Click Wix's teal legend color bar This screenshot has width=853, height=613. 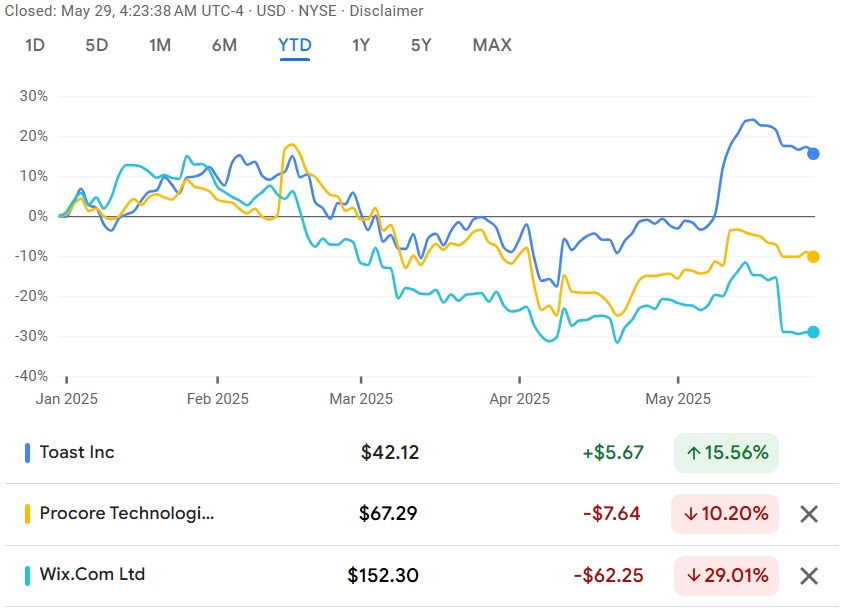coord(27,576)
